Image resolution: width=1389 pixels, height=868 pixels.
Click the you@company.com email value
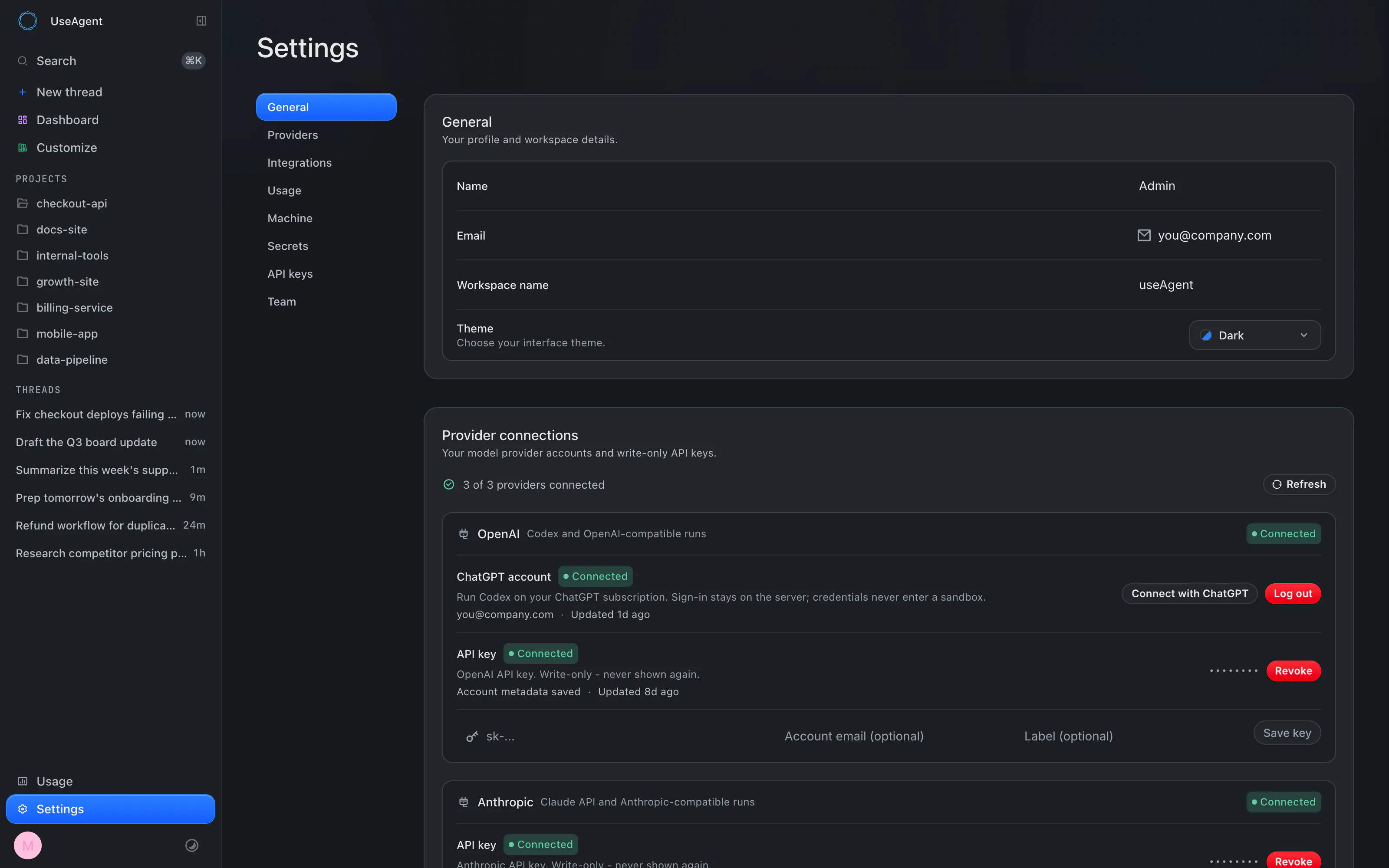[1215, 235]
